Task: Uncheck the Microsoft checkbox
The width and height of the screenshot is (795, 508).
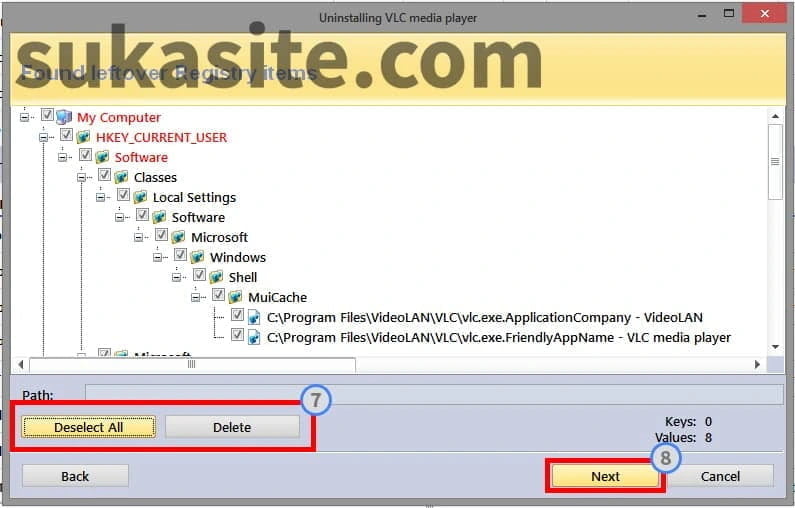Action: [161, 235]
